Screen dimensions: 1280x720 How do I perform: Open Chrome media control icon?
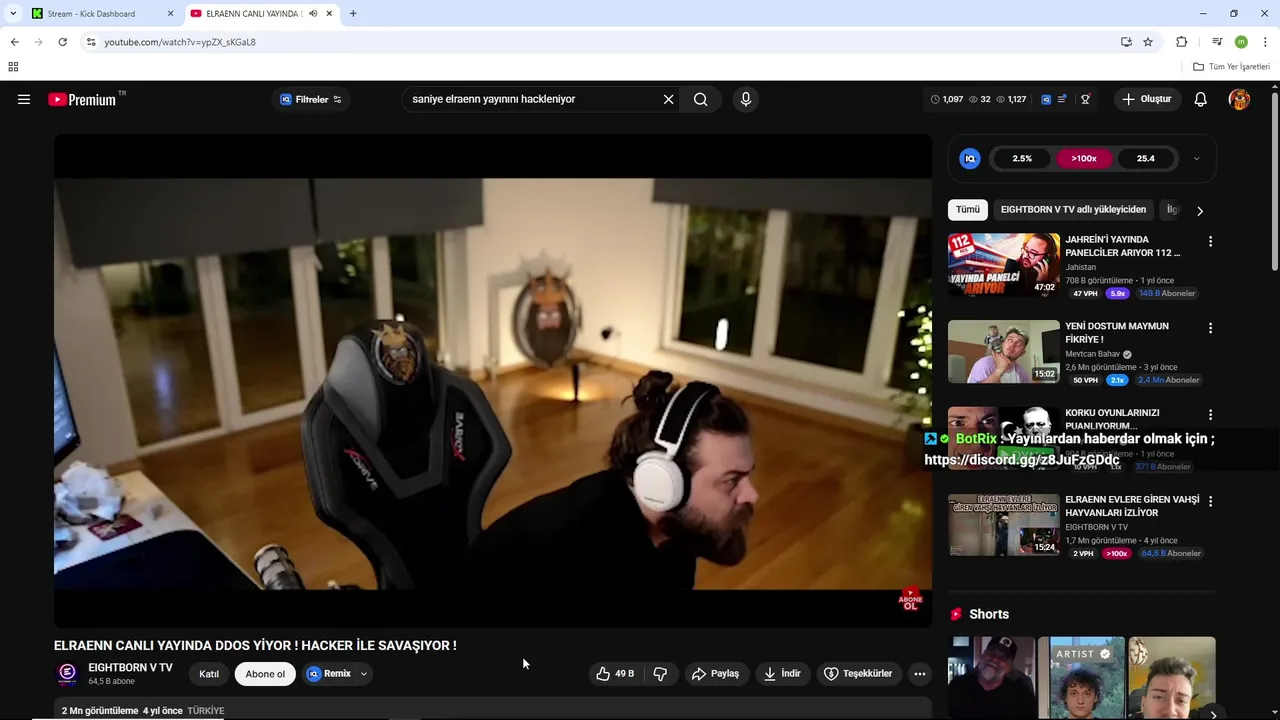point(1217,42)
